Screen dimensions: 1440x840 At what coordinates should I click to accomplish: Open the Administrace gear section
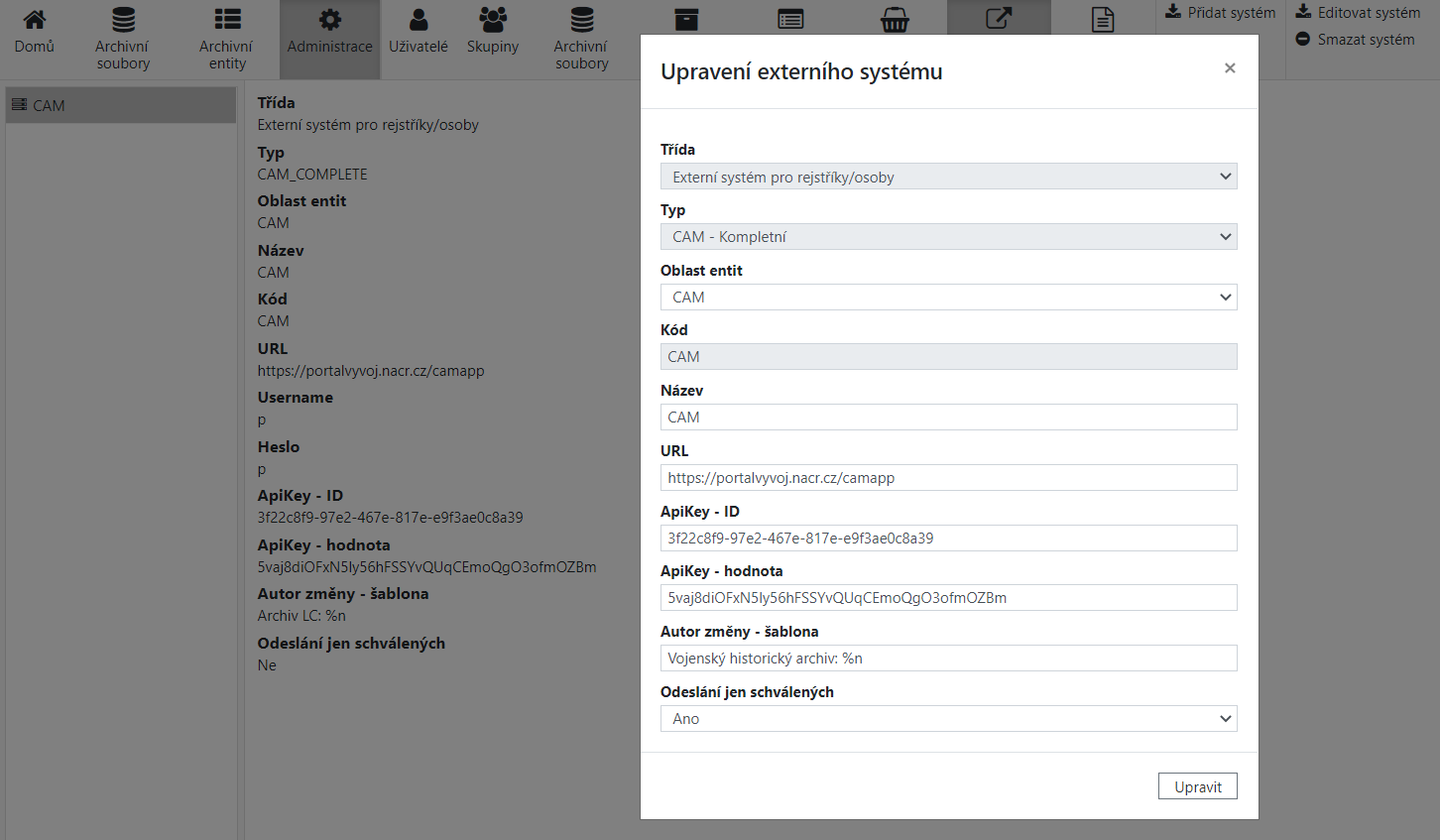coord(329,37)
